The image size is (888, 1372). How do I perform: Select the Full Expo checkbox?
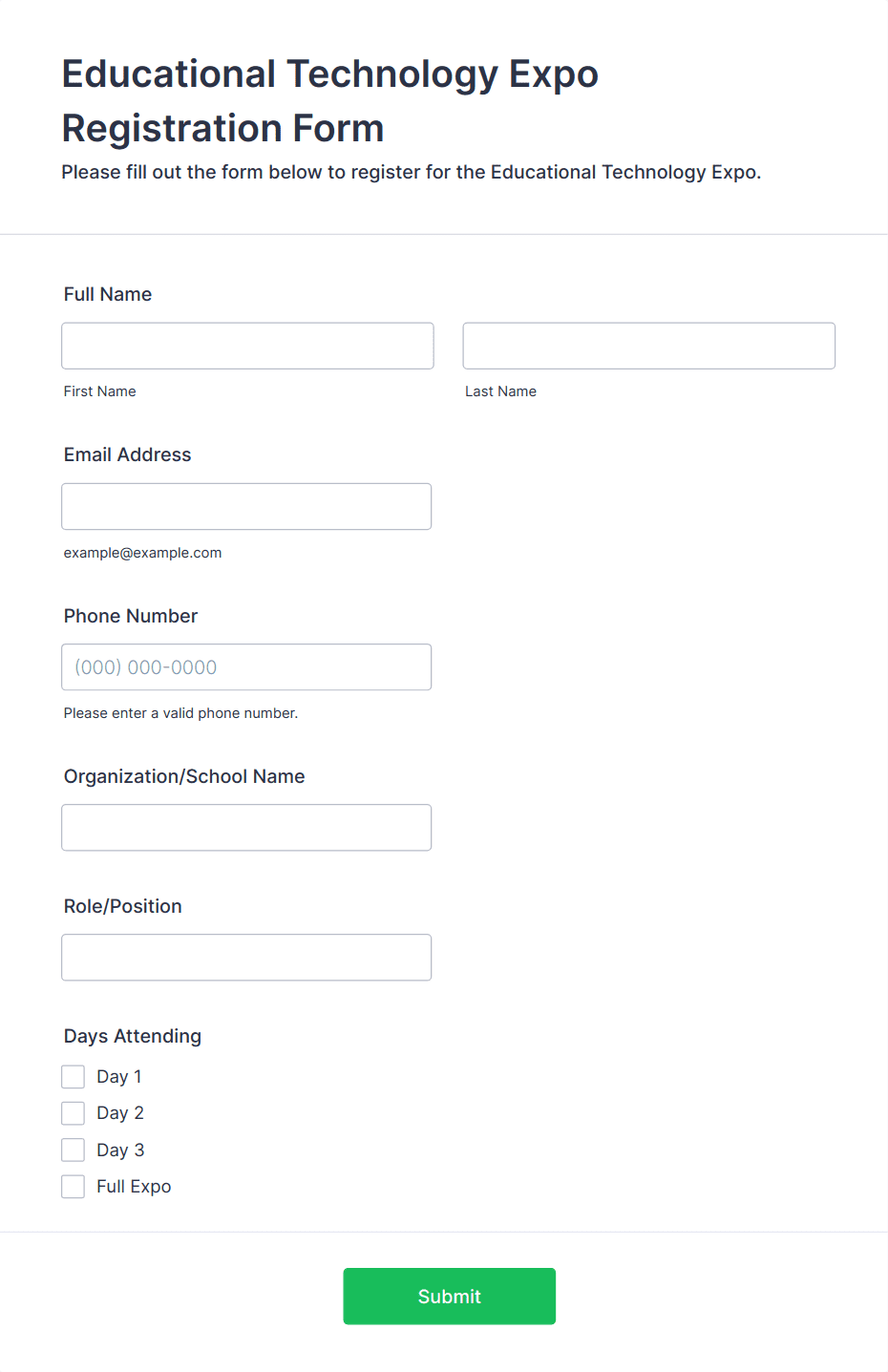tap(74, 1187)
